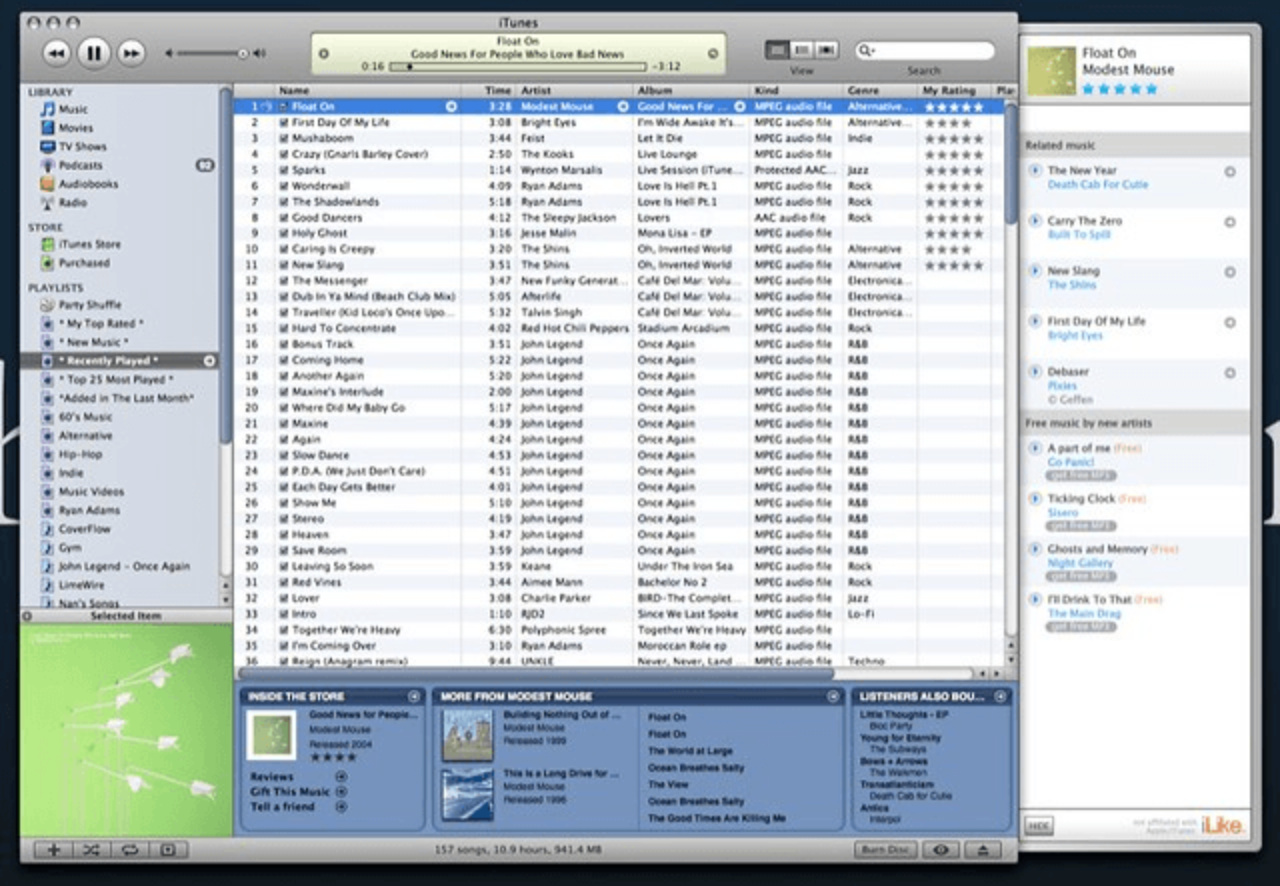The image size is (1280, 886).
Task: Eject disc with the eject button
Action: coord(982,850)
